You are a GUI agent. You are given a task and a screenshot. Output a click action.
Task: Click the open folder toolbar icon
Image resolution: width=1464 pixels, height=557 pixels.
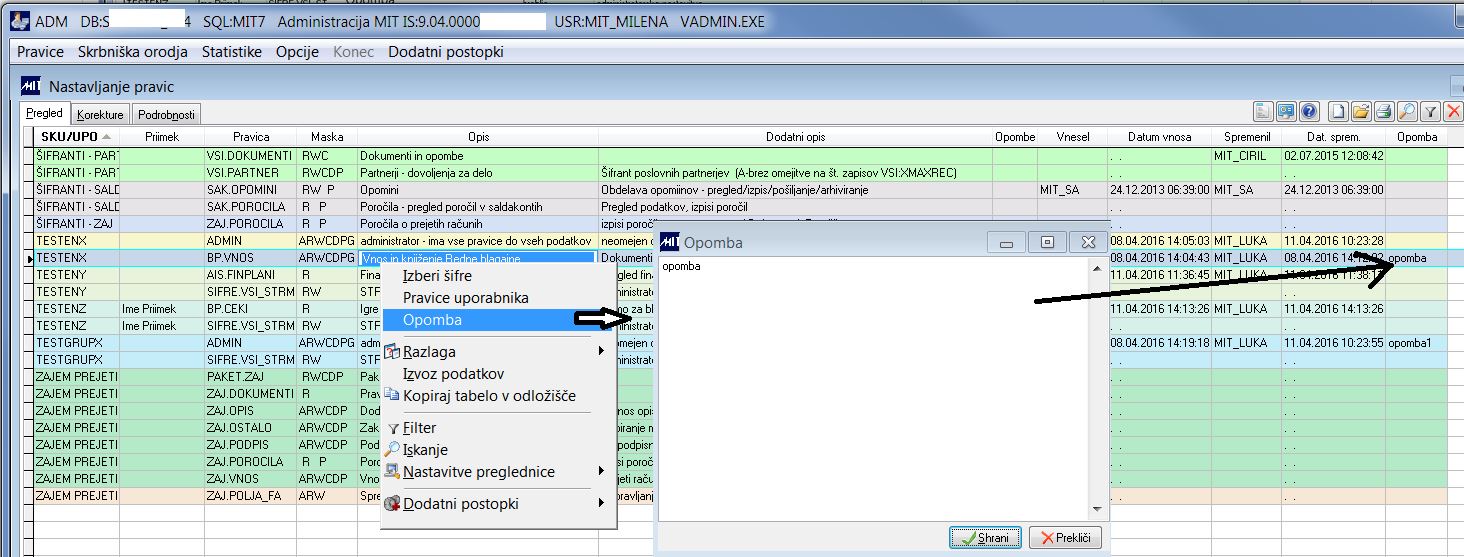(x=1361, y=112)
